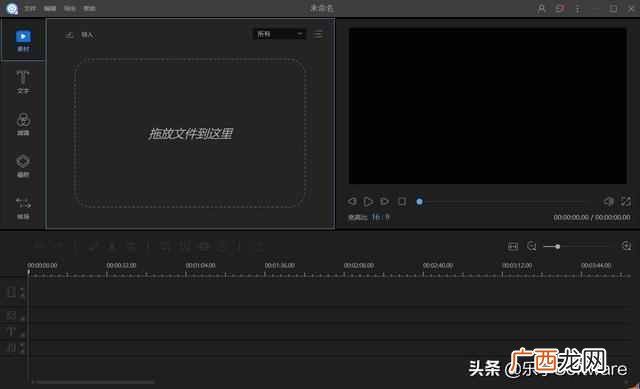The width and height of the screenshot is (640, 389).
Task: Click timeline ruler at 00:01:36.00 mark
Action: tap(280, 265)
